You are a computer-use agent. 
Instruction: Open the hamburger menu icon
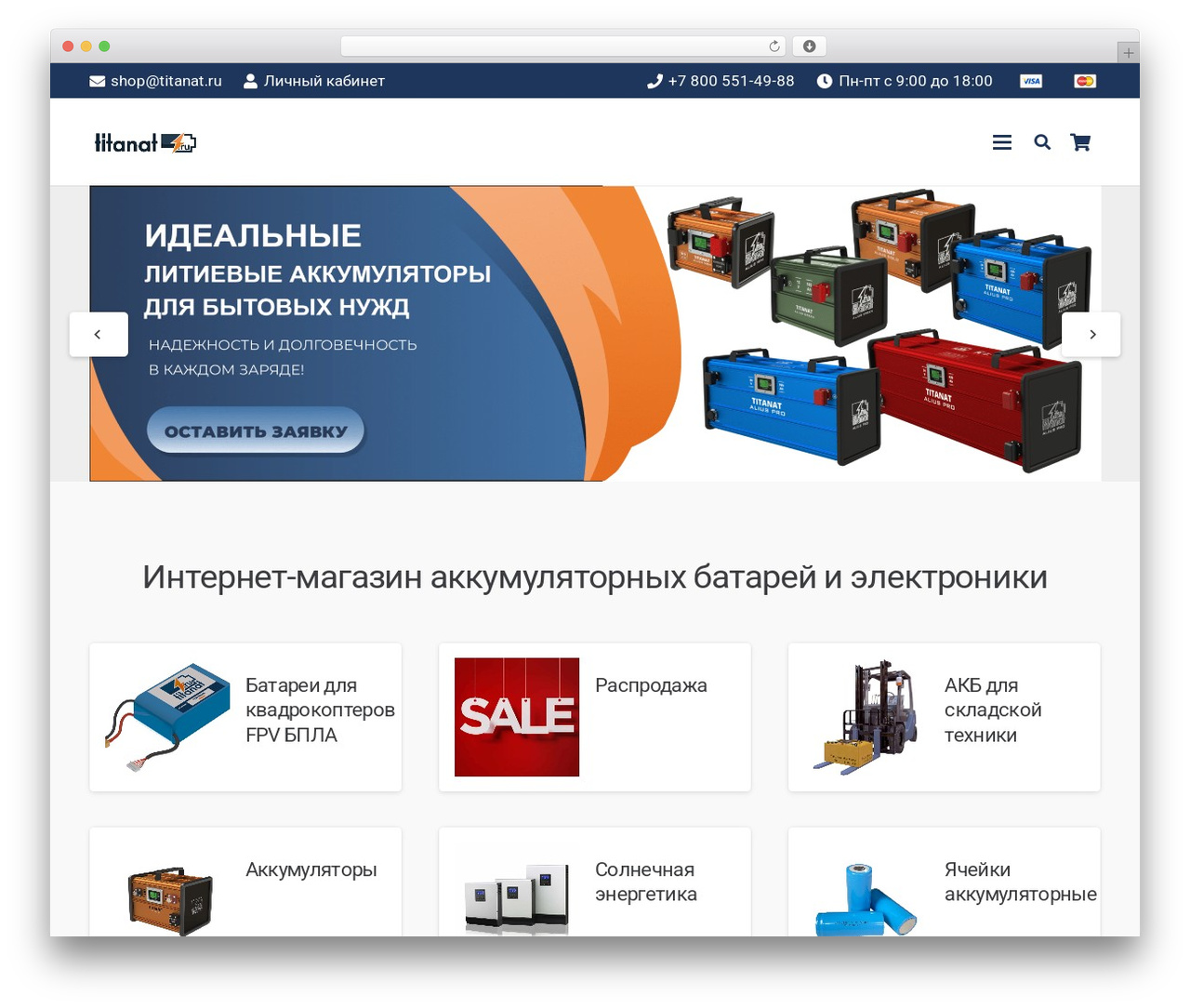[1001, 142]
